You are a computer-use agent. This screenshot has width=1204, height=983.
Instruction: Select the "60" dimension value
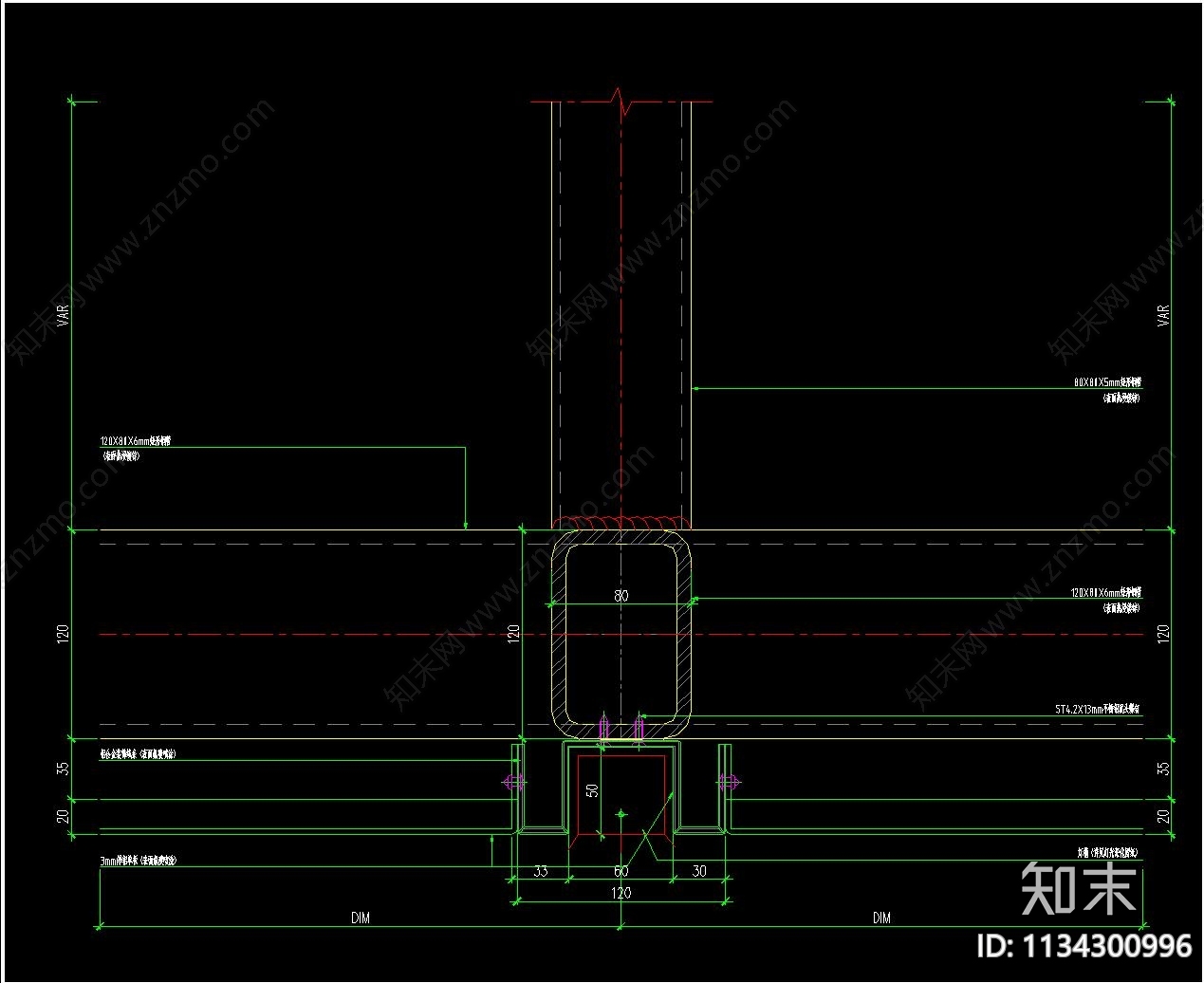[621, 871]
